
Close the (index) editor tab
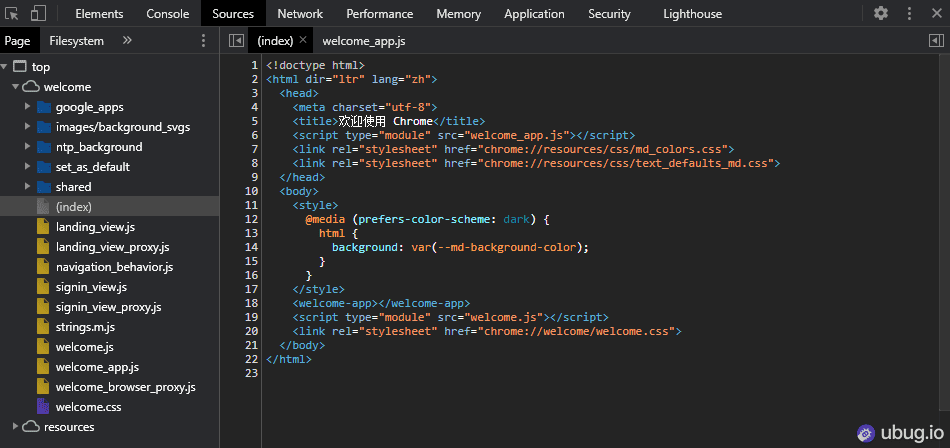pos(302,40)
